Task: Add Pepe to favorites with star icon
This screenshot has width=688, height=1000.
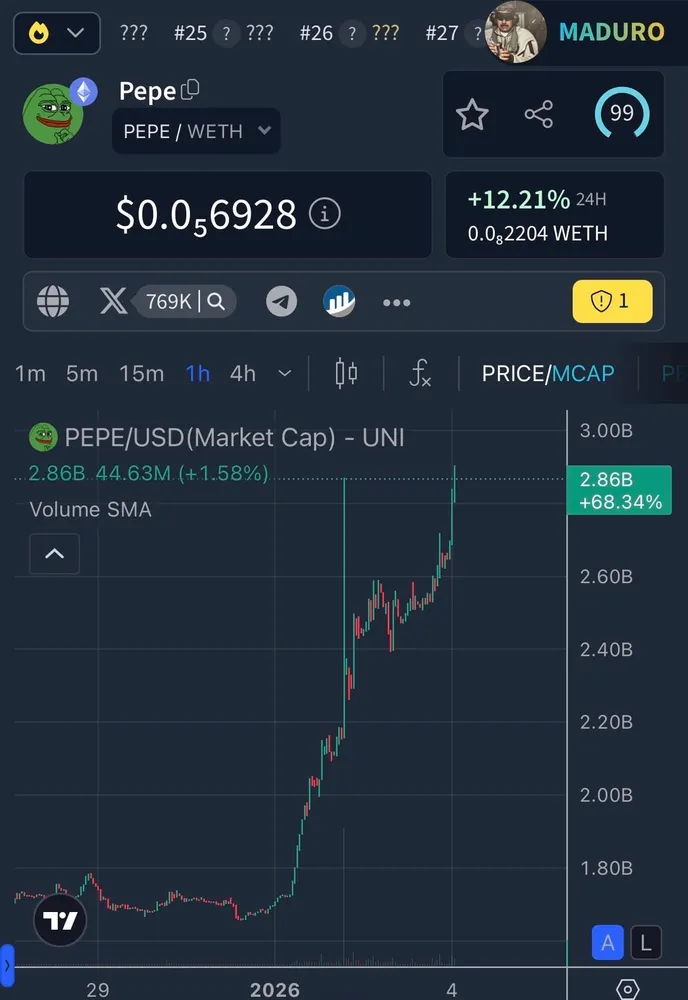Action: pyautogui.click(x=472, y=115)
